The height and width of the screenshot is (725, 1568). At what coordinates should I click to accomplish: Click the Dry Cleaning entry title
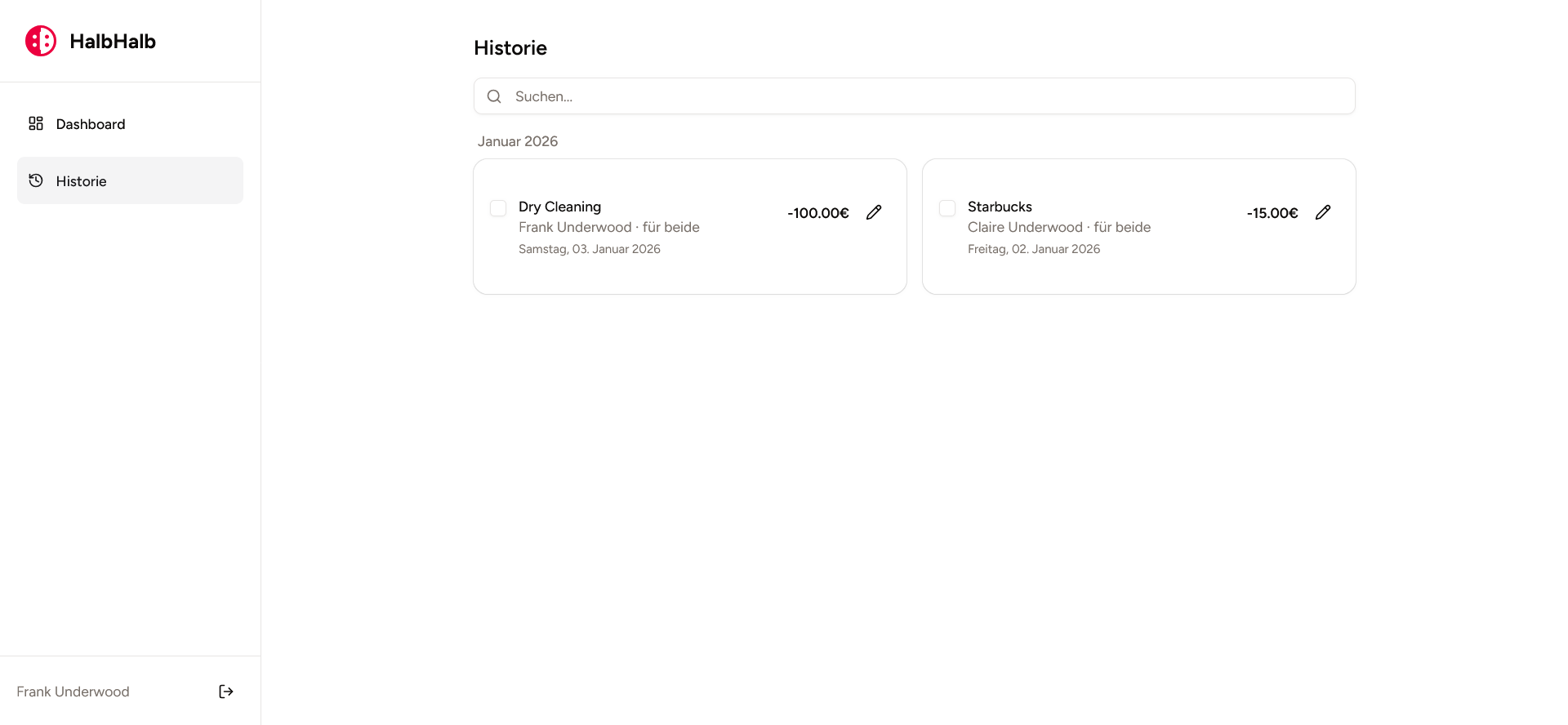tap(559, 207)
